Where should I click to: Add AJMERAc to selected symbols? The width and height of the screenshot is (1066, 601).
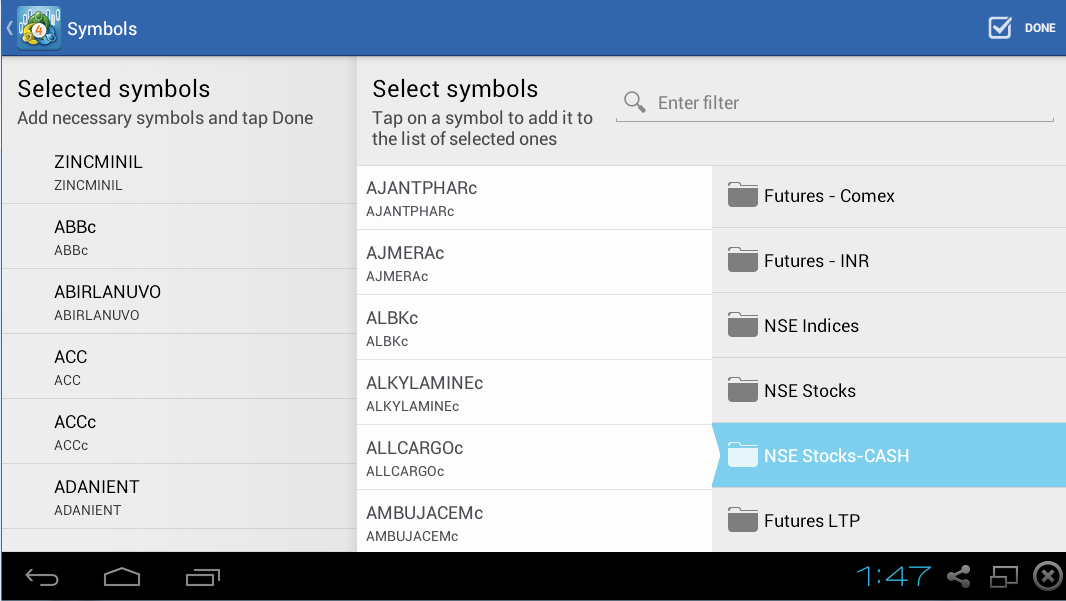point(534,262)
